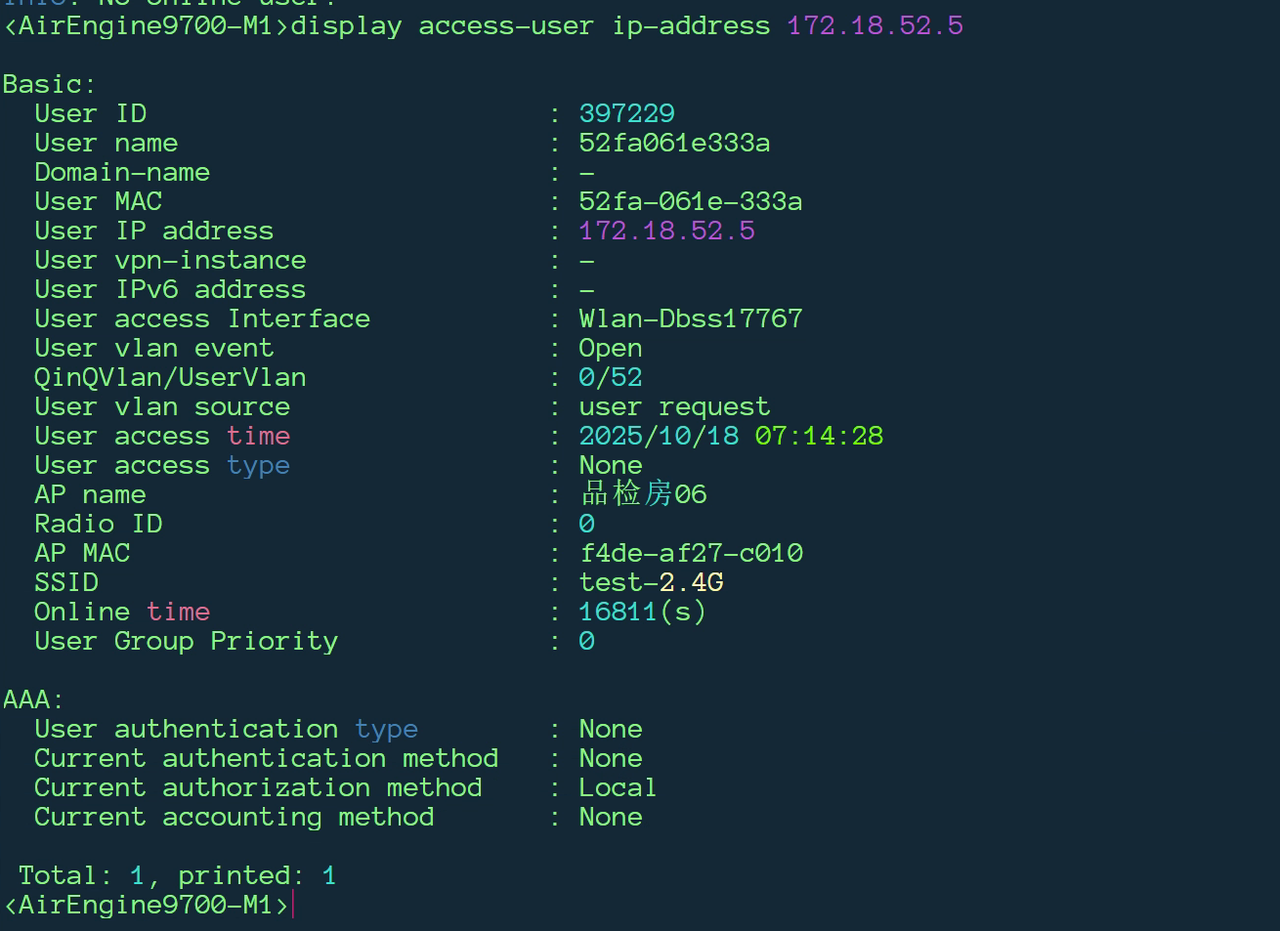This screenshot has height=931, width=1280.
Task: Click the IP address in the command line
Action: (875, 26)
